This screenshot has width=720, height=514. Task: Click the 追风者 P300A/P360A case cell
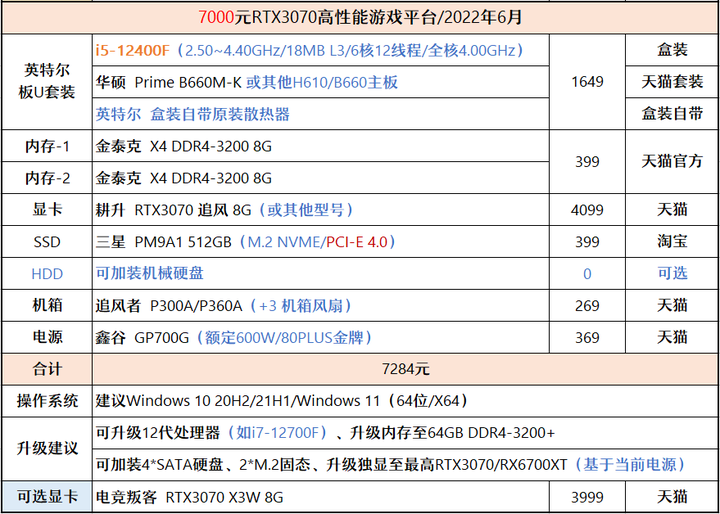click(321, 305)
